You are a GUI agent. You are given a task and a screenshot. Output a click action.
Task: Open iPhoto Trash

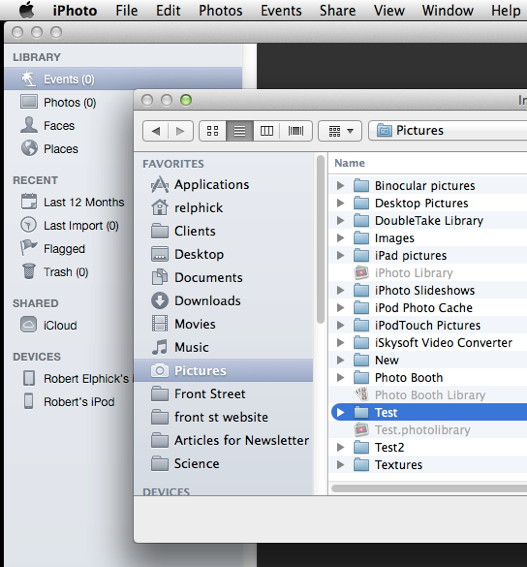(x=55, y=272)
